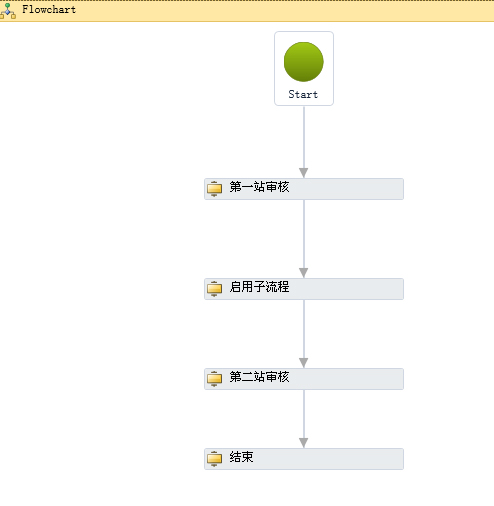Screen dimensions: 494x506
Task: Click arrowhead entering 第一站审核 node
Action: [x=304, y=173]
